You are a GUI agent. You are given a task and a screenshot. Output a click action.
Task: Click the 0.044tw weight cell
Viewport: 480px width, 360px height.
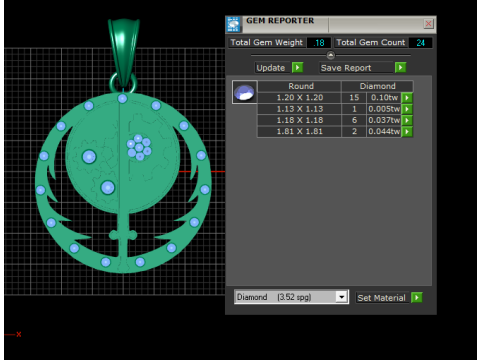(x=384, y=132)
